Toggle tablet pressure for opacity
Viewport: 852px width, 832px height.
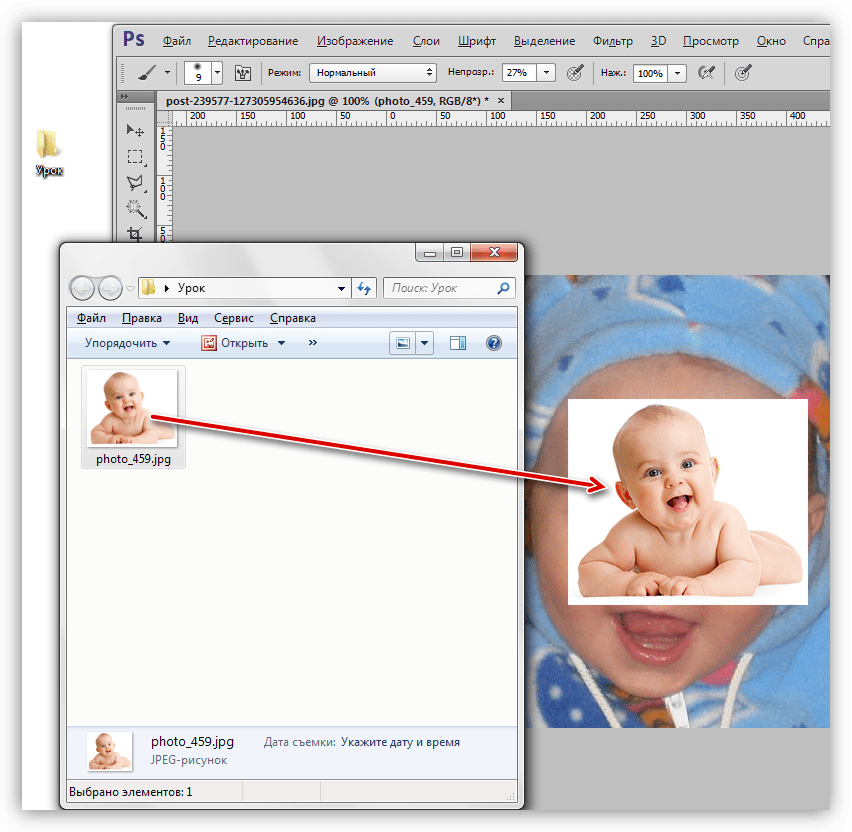[x=575, y=73]
